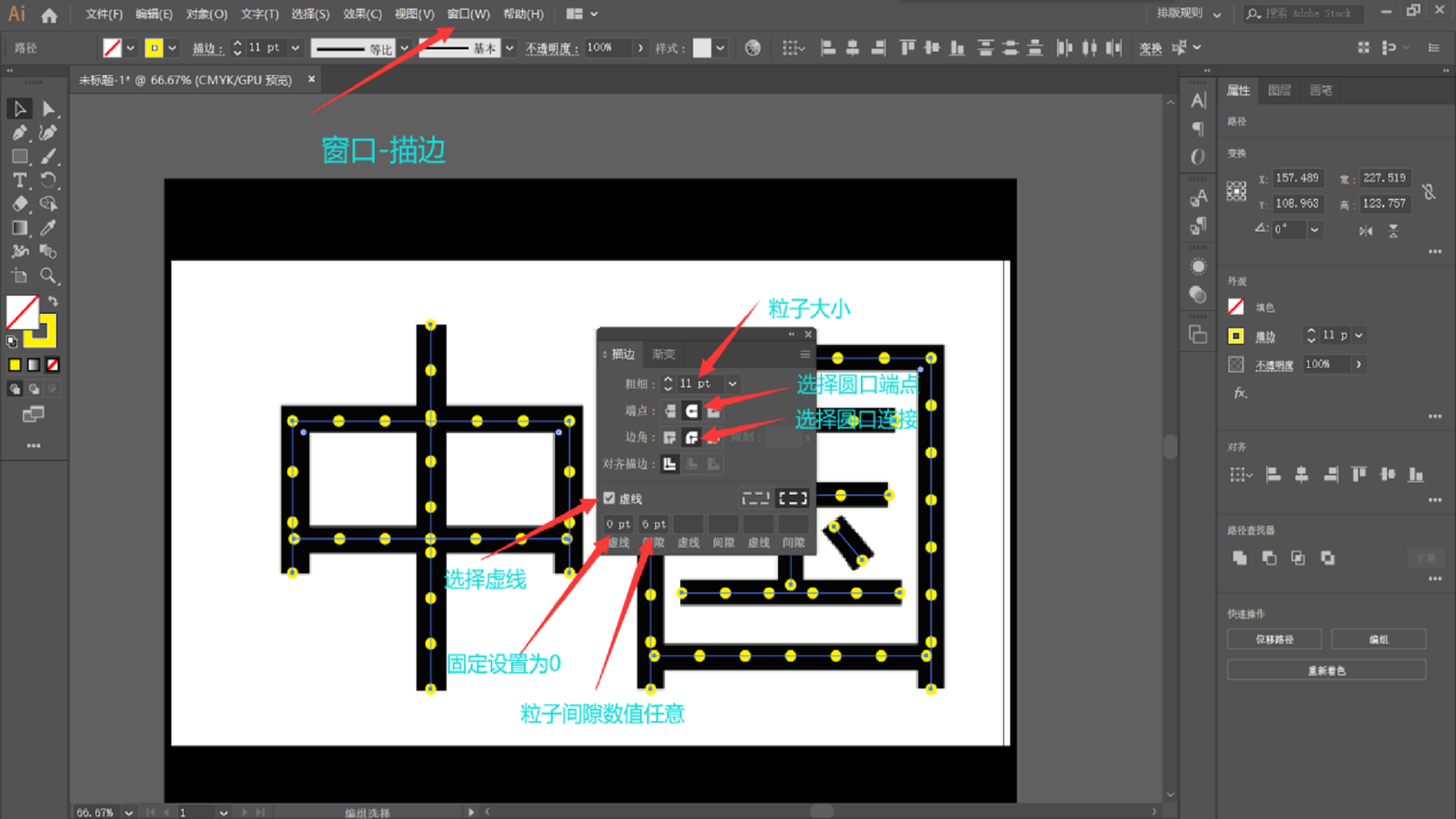
Task: Open the zoom level dropdown
Action: 129,812
